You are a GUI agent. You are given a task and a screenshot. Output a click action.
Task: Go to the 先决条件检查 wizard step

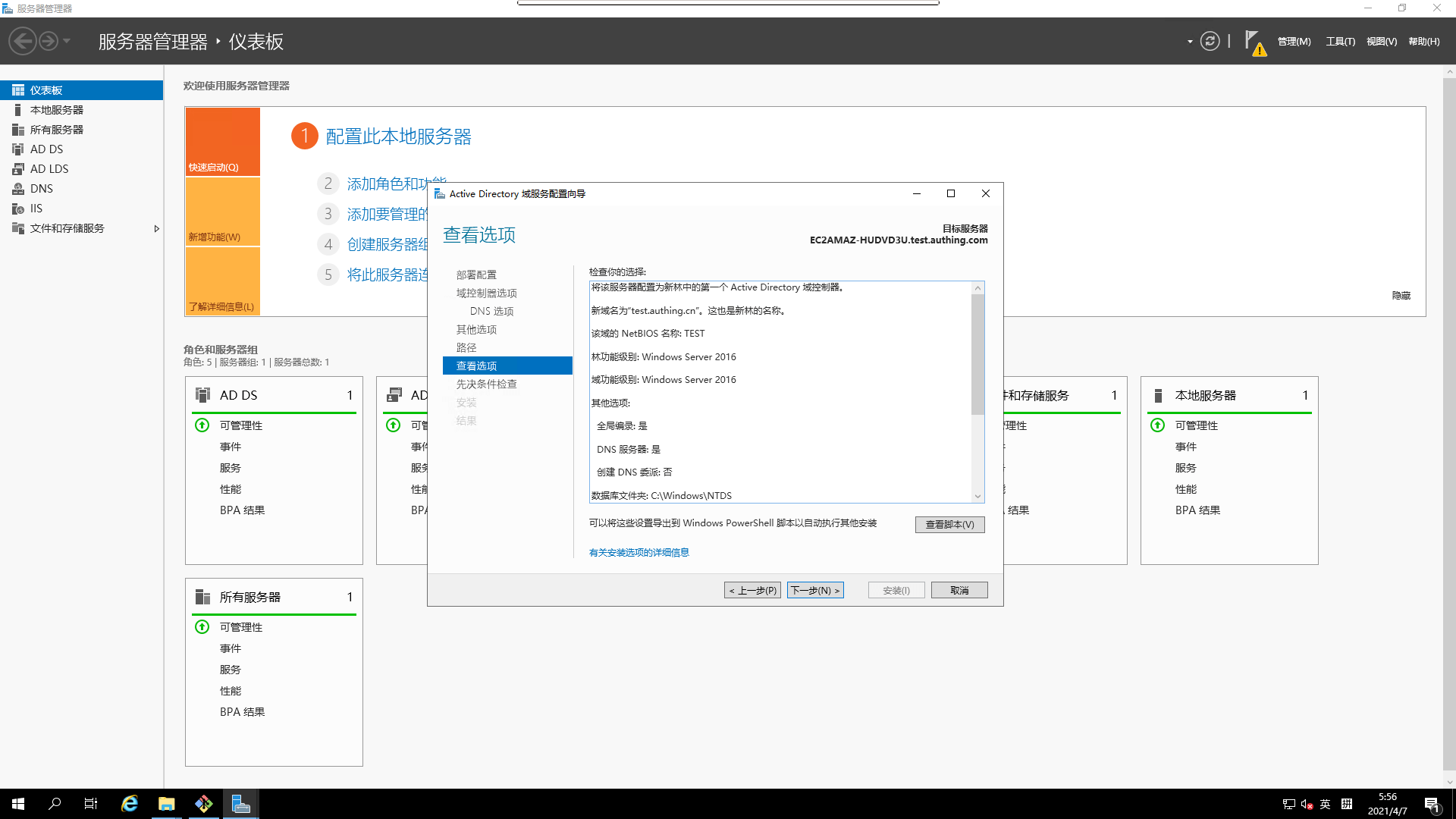486,384
